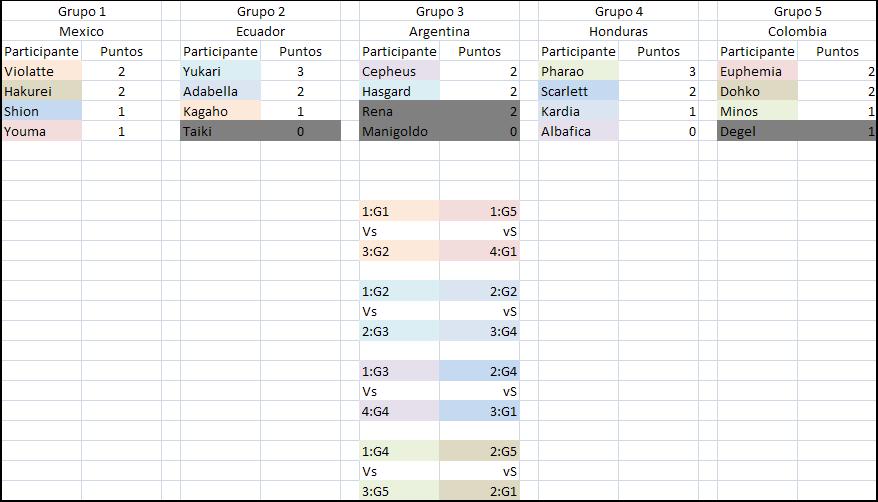This screenshot has height=502, width=878.
Task: Click the Cepheus participant cell
Action: click(399, 71)
